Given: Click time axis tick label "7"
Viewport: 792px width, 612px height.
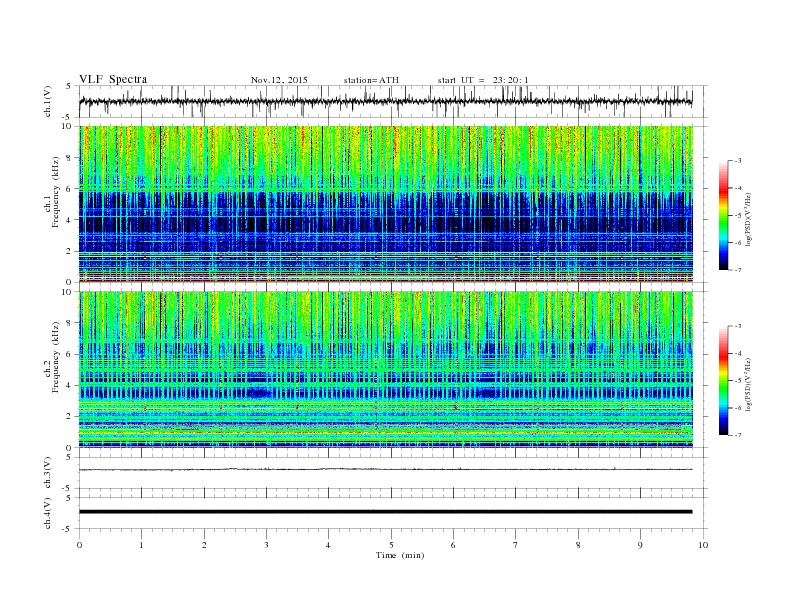Looking at the screenshot, I should pyautogui.click(x=516, y=545).
